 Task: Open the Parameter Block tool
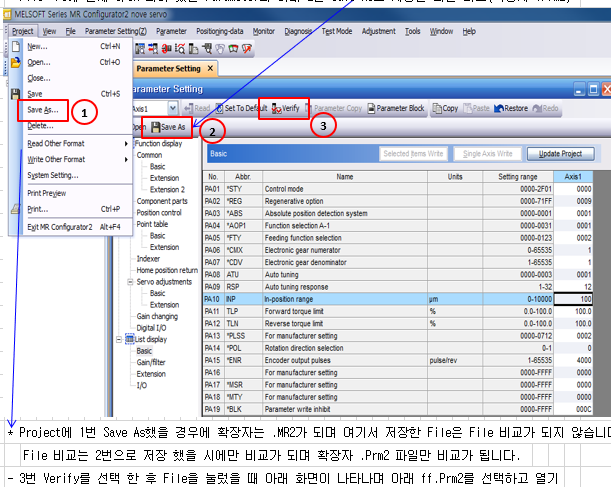(396, 108)
